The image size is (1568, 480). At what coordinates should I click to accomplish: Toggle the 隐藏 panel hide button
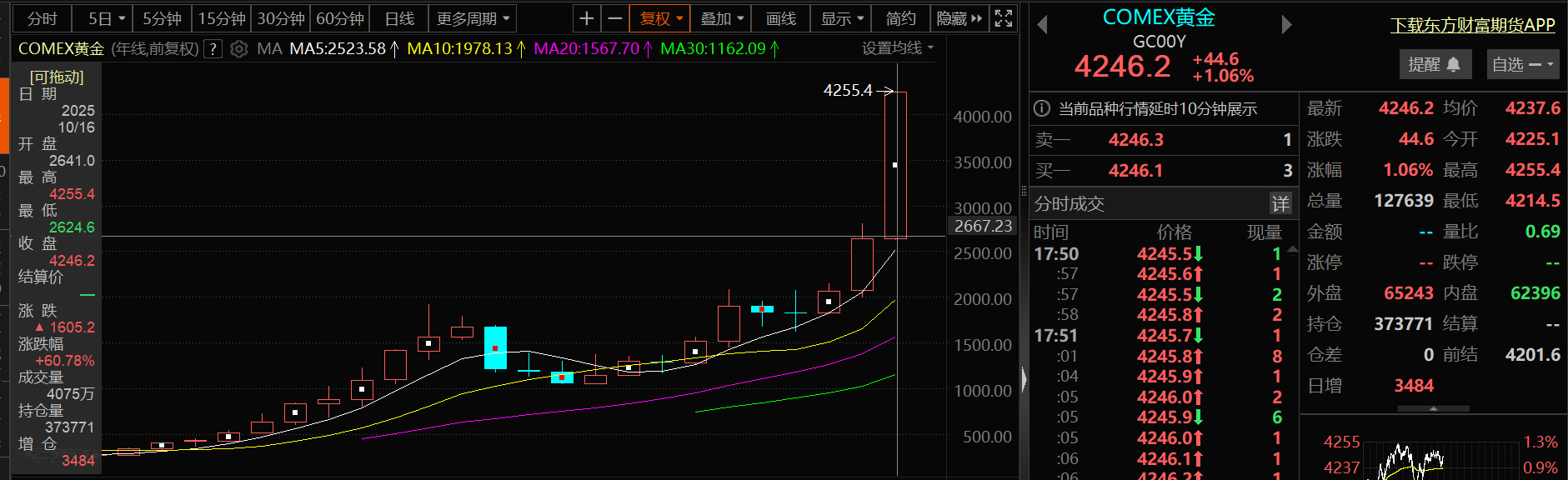coord(959,18)
